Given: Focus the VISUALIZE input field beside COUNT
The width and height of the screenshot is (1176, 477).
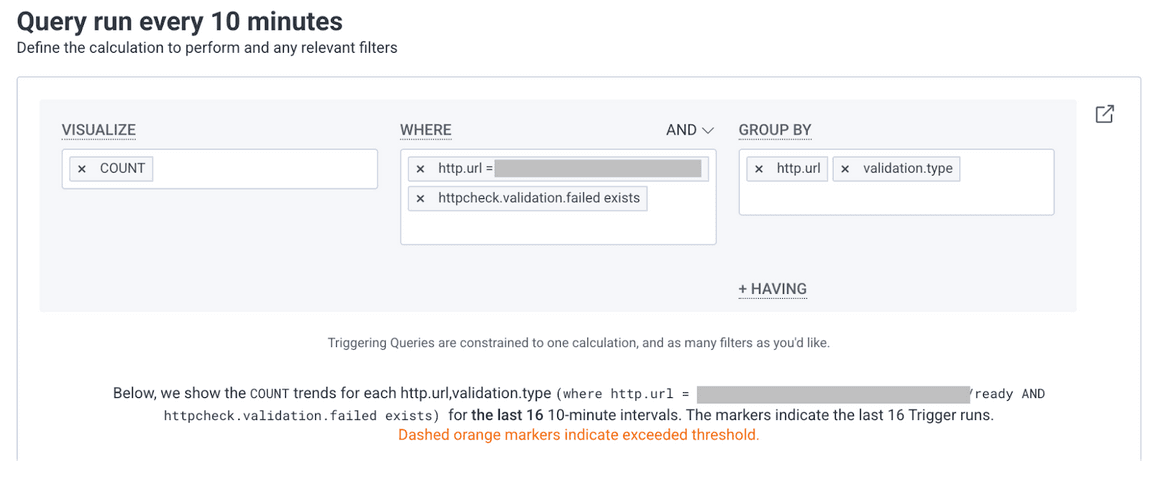Looking at the screenshot, I should click(x=260, y=169).
